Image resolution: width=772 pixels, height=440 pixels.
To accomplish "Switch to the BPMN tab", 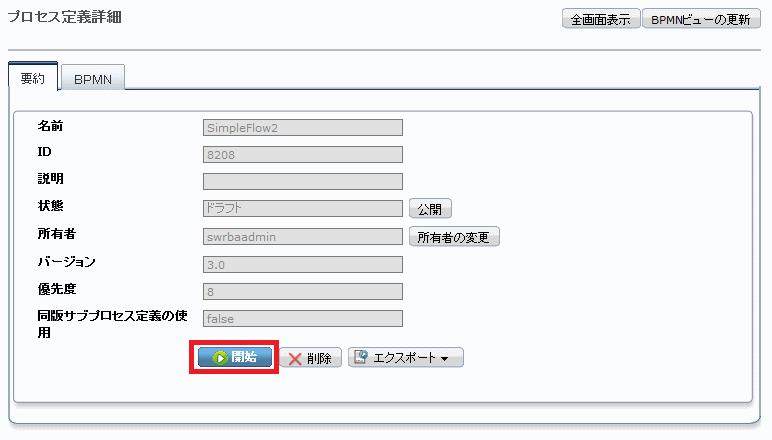I will pyautogui.click(x=93, y=79).
